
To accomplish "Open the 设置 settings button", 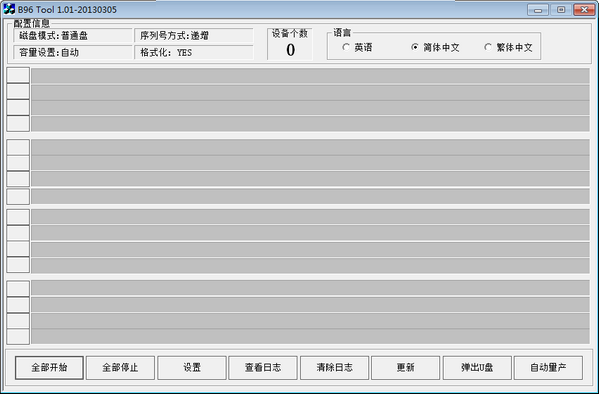I will point(192,368).
